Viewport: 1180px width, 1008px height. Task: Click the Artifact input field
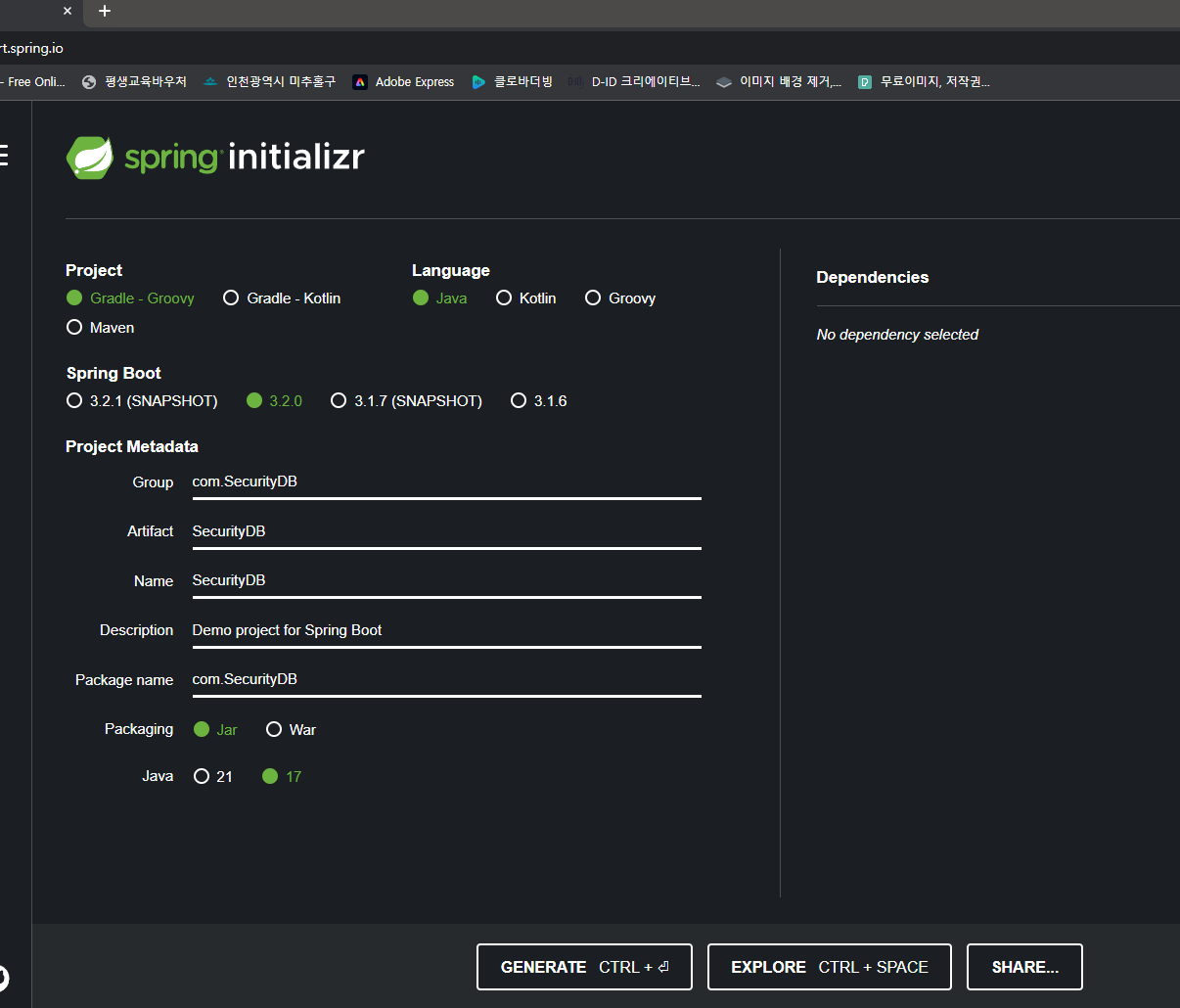point(446,531)
